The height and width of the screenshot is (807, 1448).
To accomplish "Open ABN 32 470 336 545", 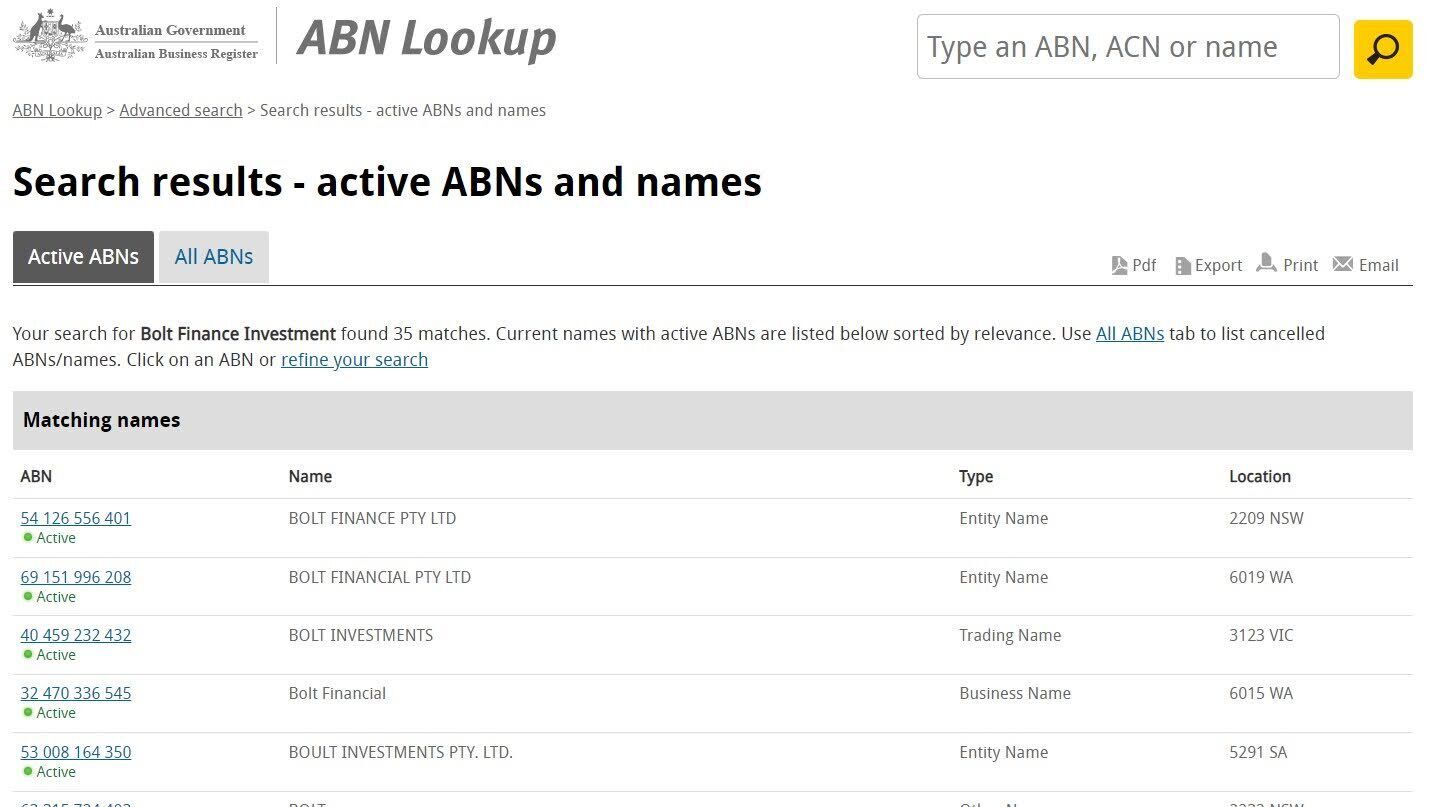I will point(76,693).
